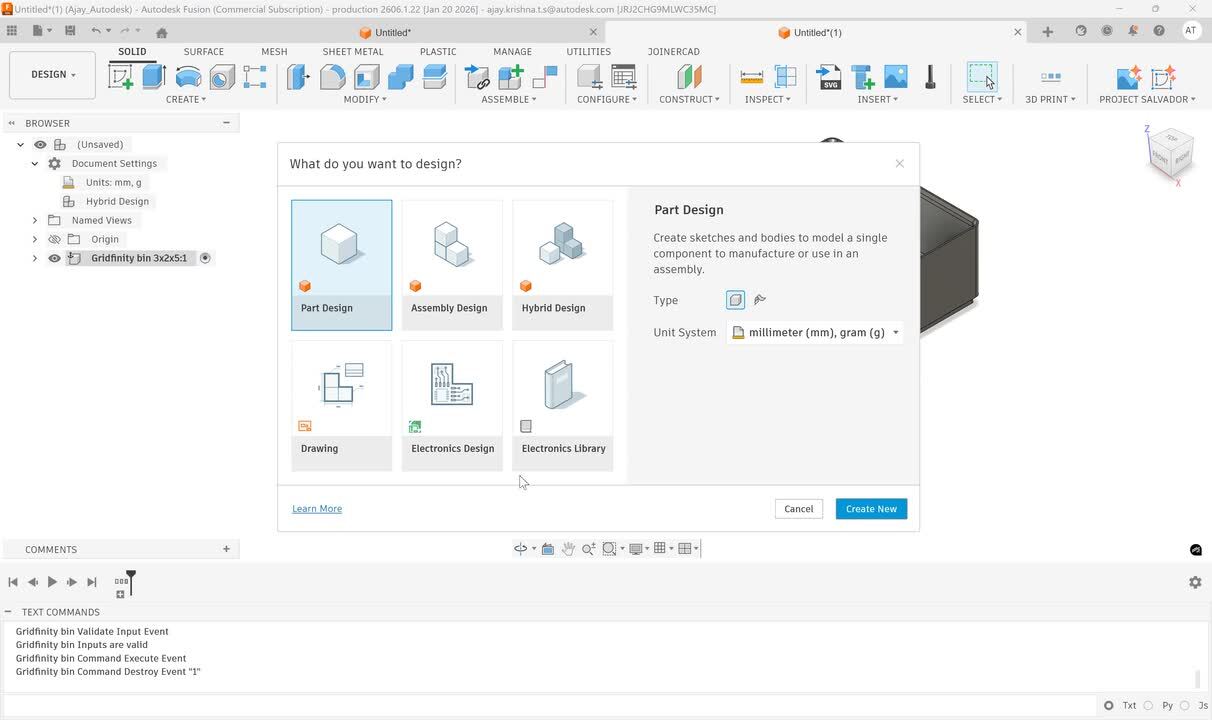Select the Txt radio button
The width and height of the screenshot is (1212, 720).
[x=1109, y=705]
